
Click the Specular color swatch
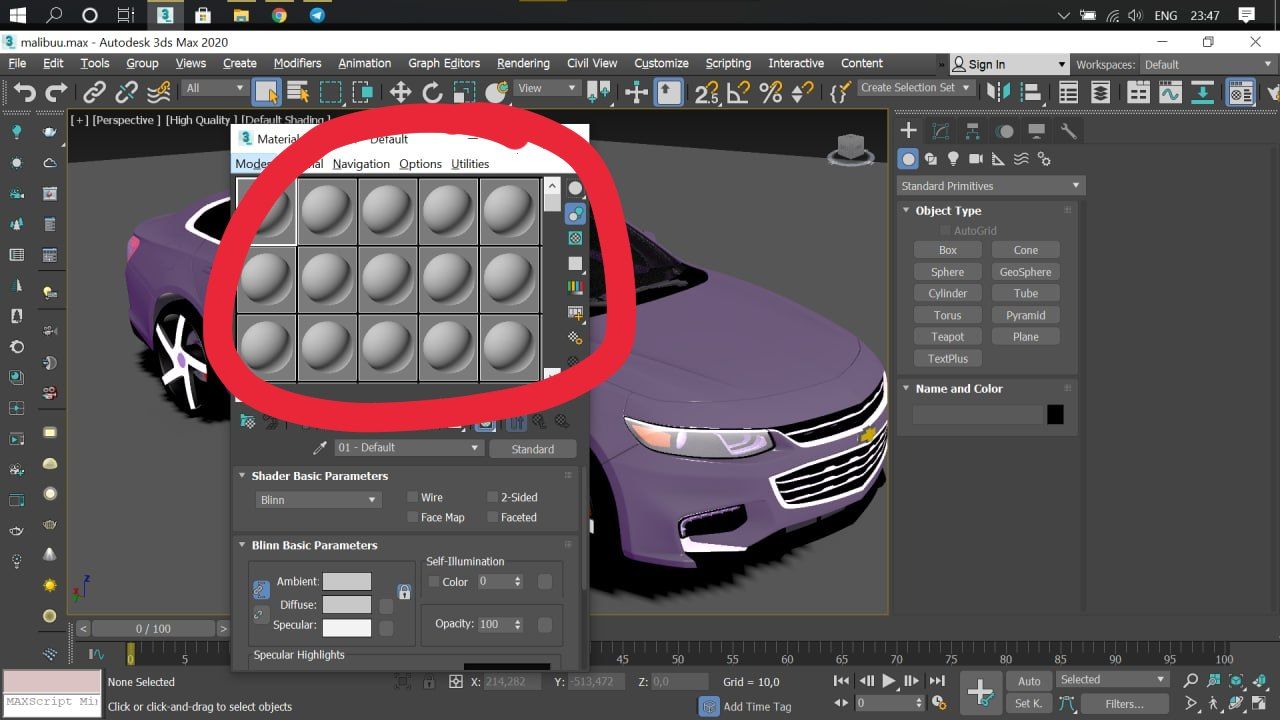346,628
